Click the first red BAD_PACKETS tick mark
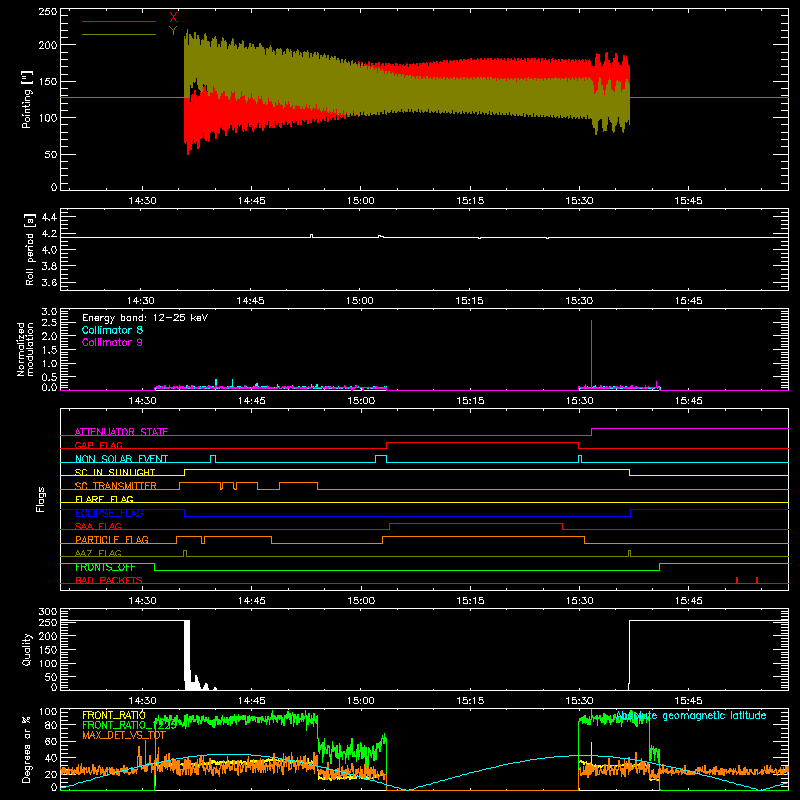The width and height of the screenshot is (800, 800). (737, 580)
